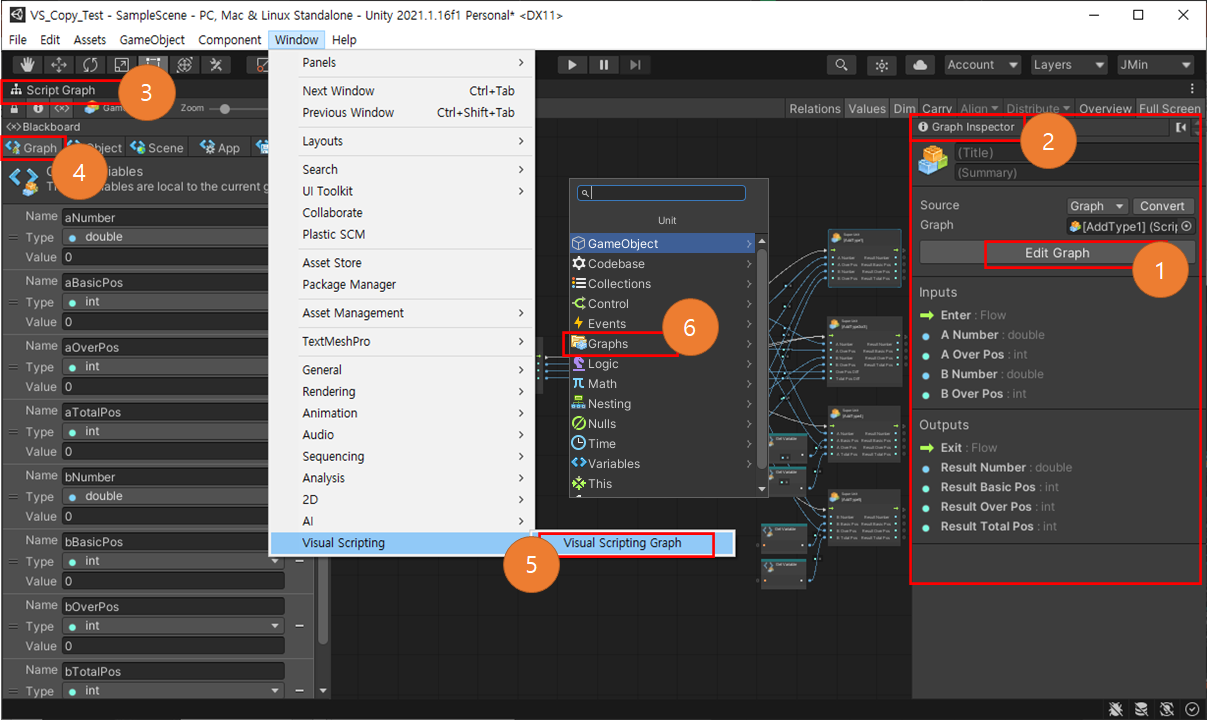Image resolution: width=1207 pixels, height=720 pixels.
Task: Select the Rotate tool in toolbar
Action: point(90,65)
